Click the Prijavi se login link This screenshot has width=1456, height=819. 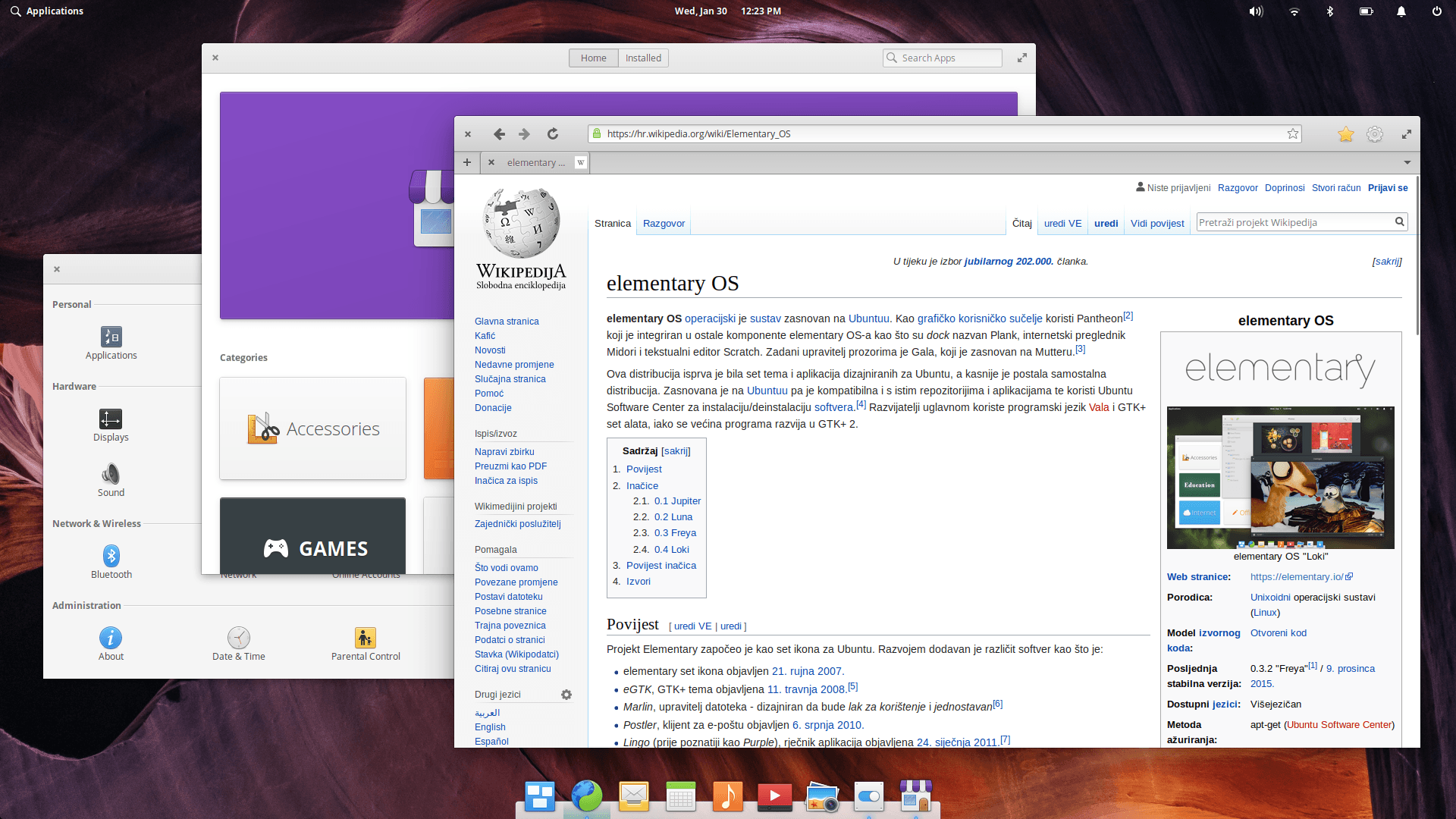pos(1387,188)
